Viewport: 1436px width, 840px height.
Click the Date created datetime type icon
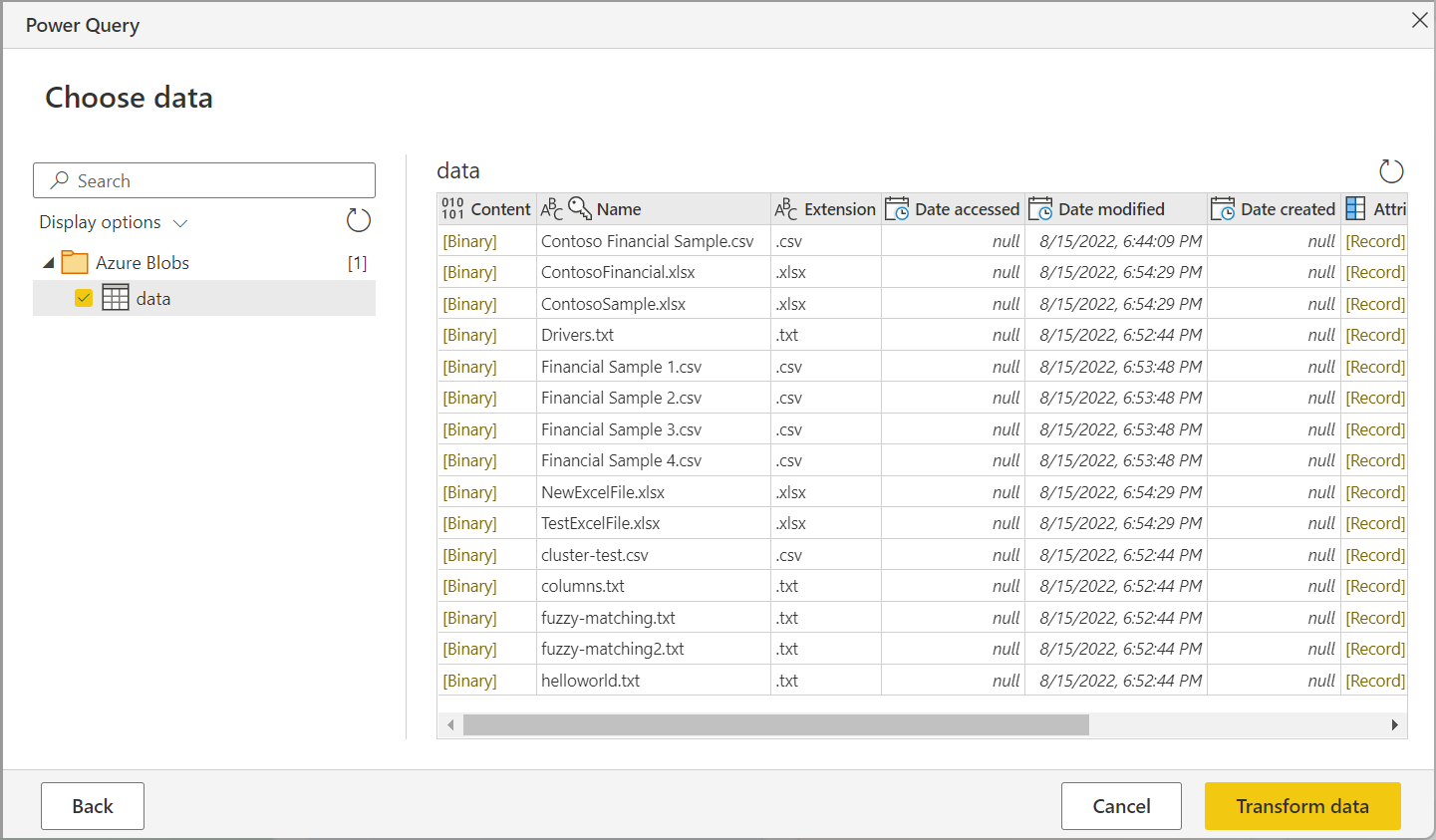coord(1223,209)
